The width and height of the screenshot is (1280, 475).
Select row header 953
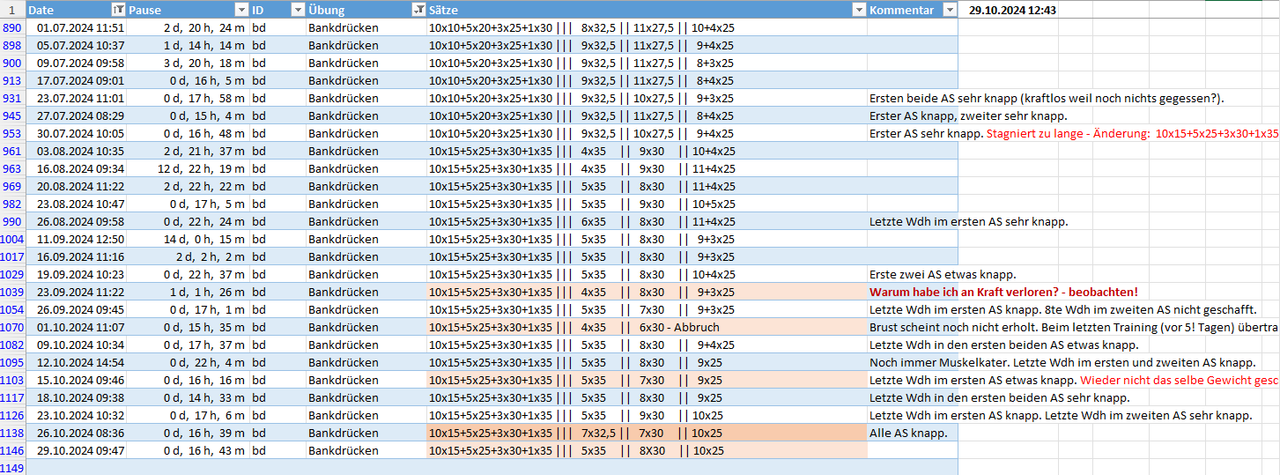(13, 133)
